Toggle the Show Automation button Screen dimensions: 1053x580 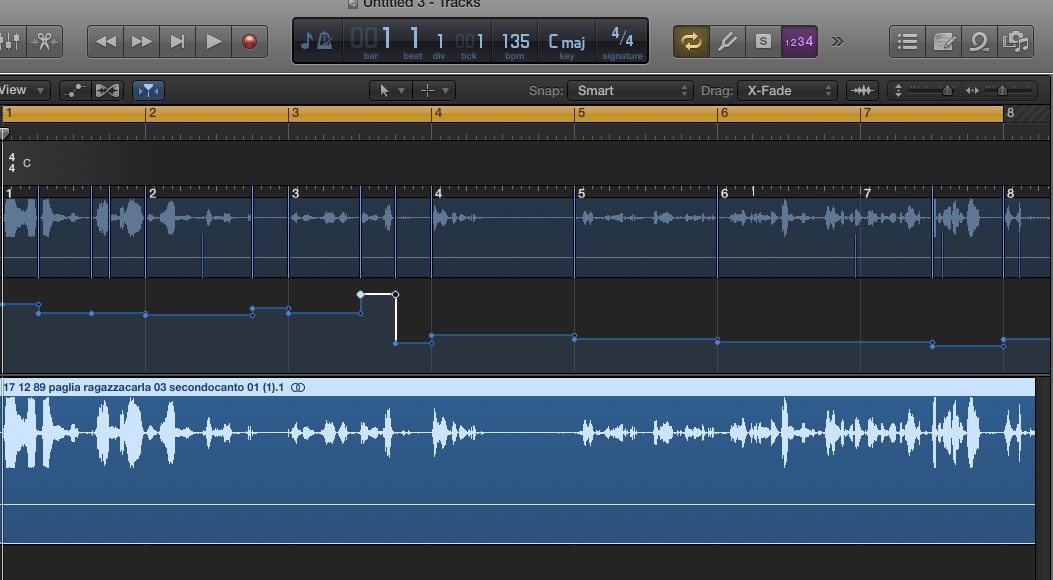pyautogui.click(x=75, y=90)
